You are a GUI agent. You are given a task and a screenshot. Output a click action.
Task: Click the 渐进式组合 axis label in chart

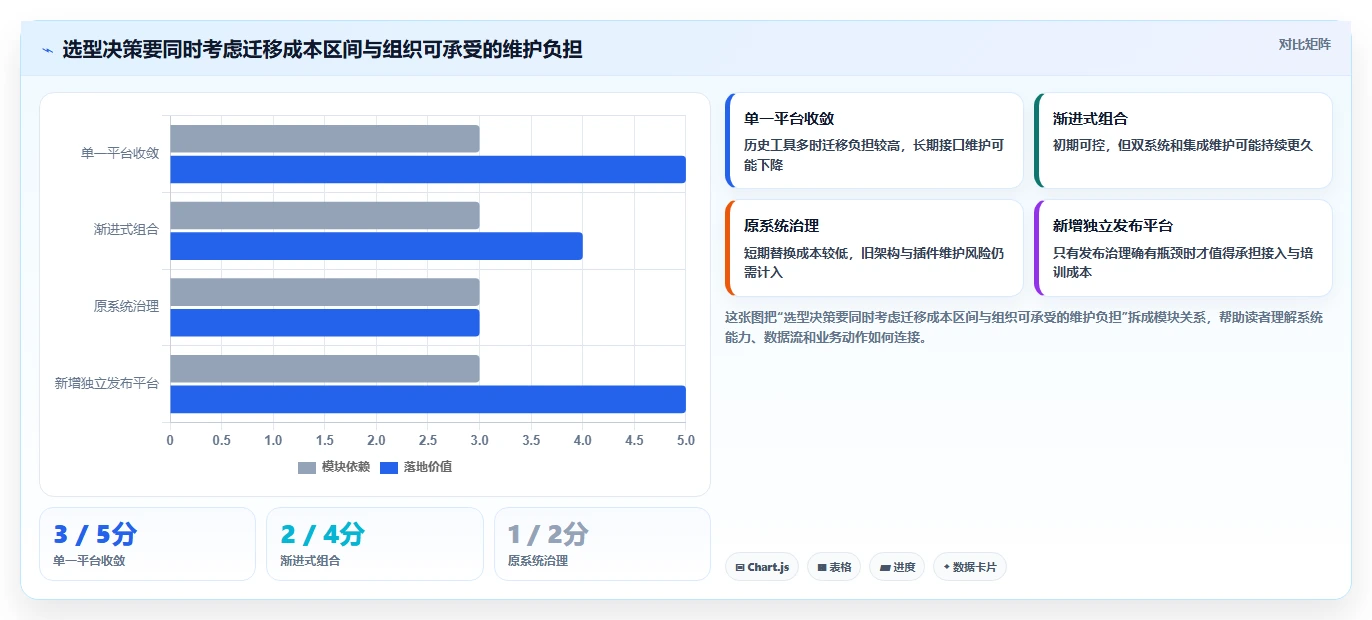pyautogui.click(x=126, y=230)
